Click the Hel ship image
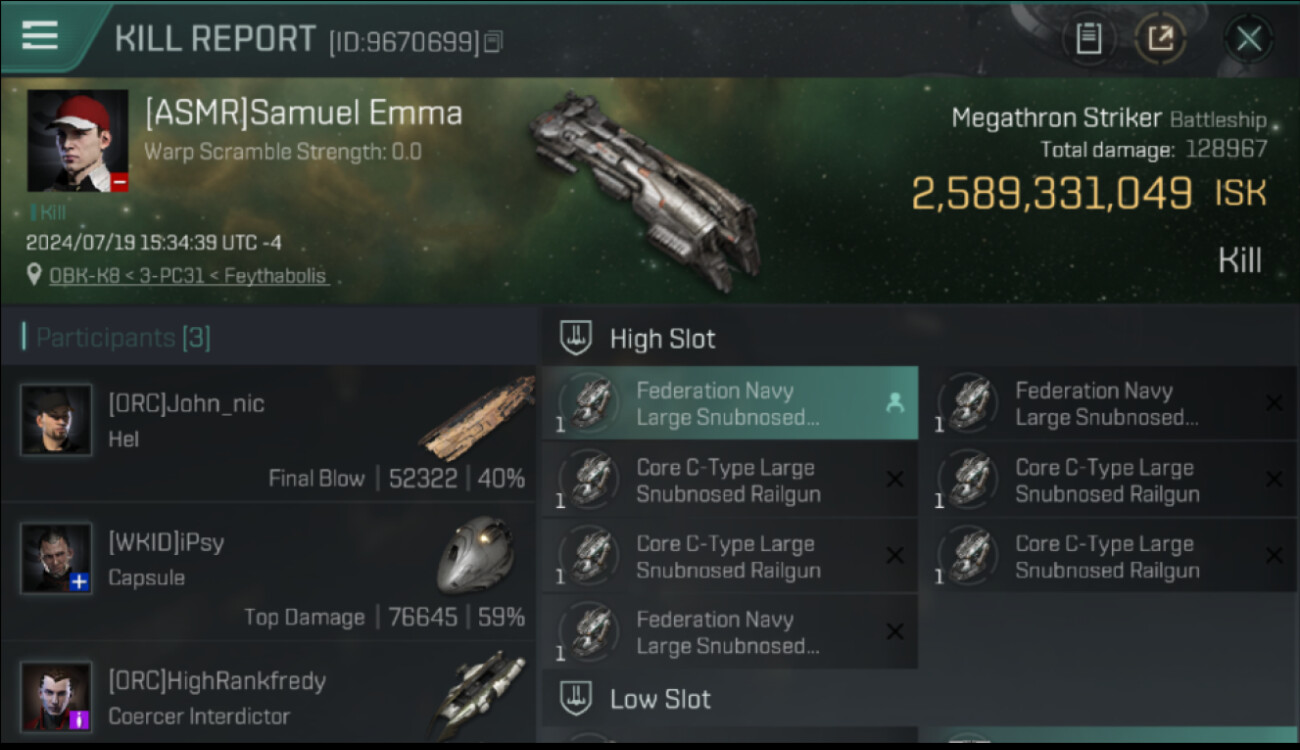The height and width of the screenshot is (750, 1300). 477,417
